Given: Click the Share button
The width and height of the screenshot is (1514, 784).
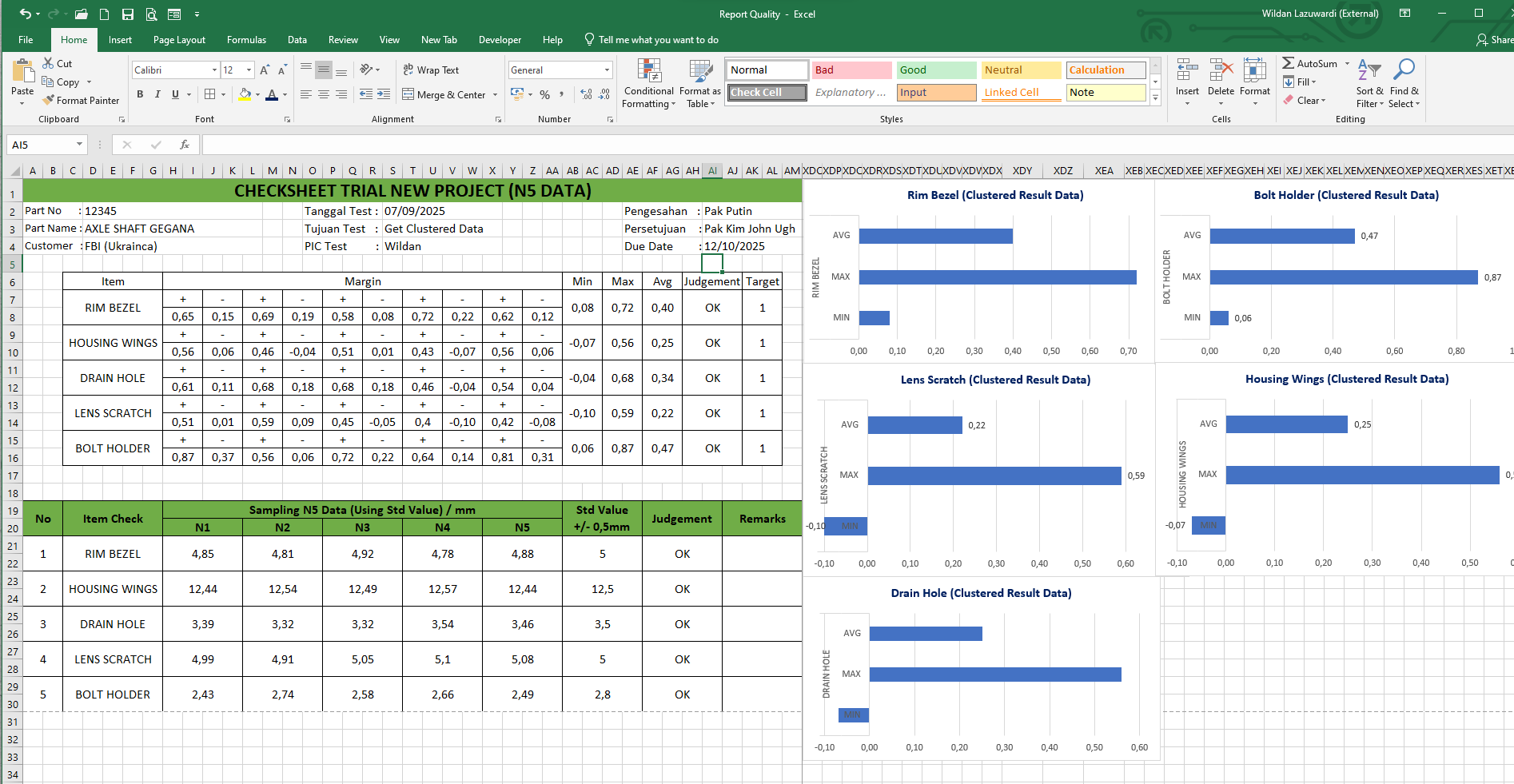Looking at the screenshot, I should [x=1494, y=40].
